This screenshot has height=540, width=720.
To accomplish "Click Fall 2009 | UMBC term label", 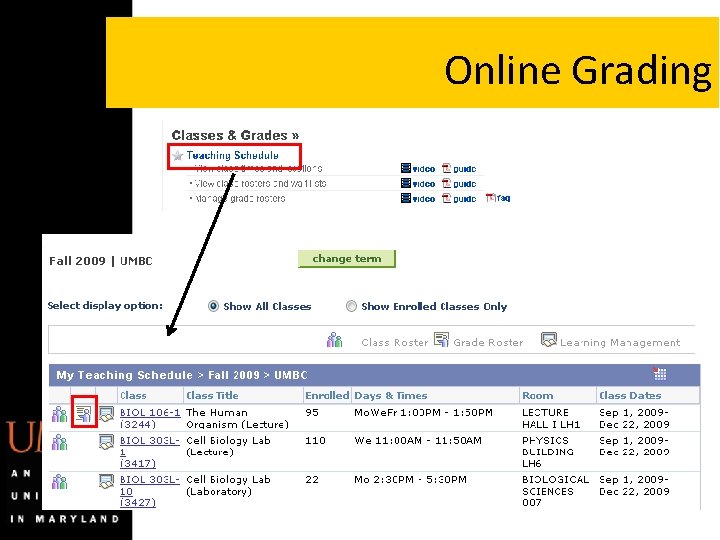I will 101,261.
